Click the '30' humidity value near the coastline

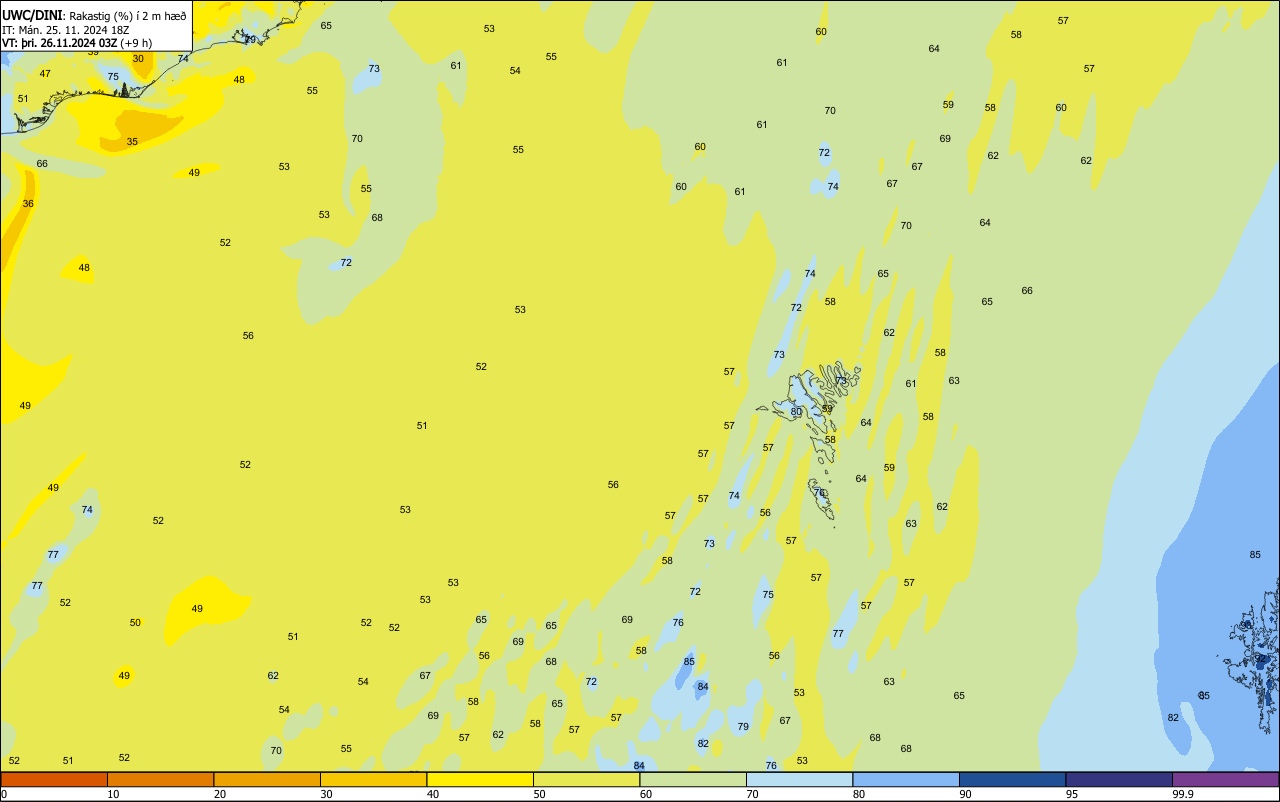[x=138, y=59]
